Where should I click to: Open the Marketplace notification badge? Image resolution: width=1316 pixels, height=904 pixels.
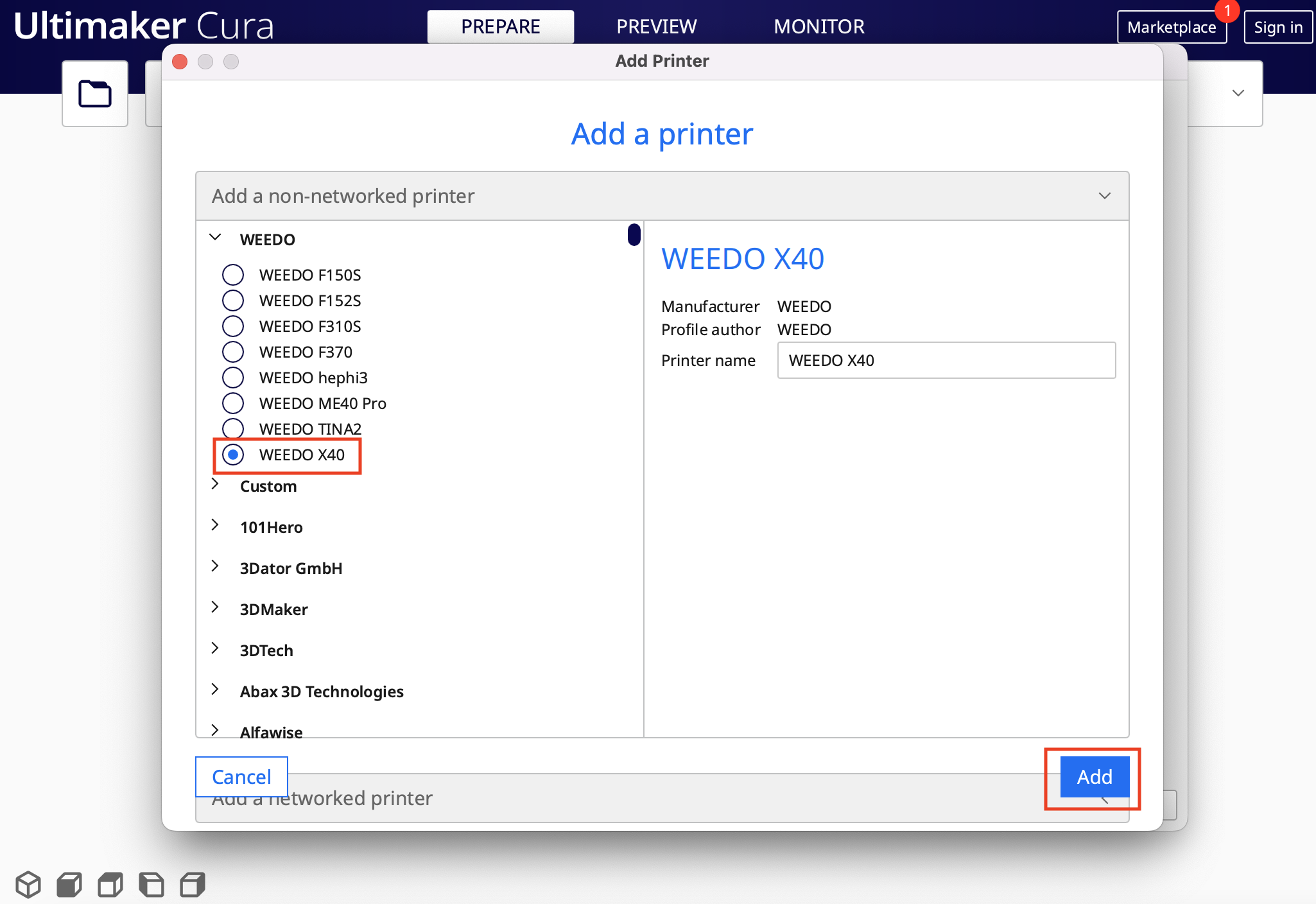point(1227,10)
